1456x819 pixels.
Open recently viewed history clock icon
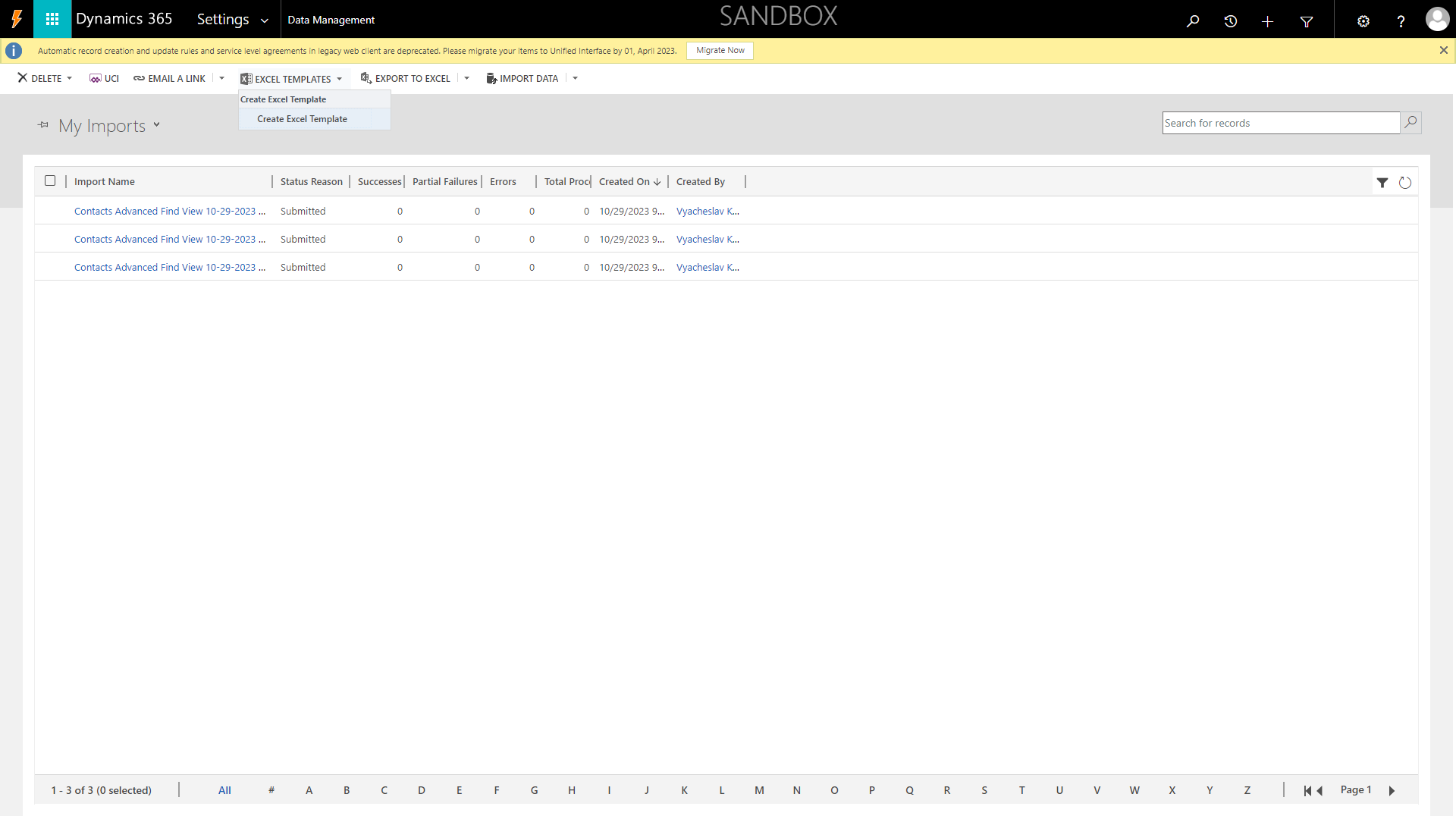pos(1230,20)
